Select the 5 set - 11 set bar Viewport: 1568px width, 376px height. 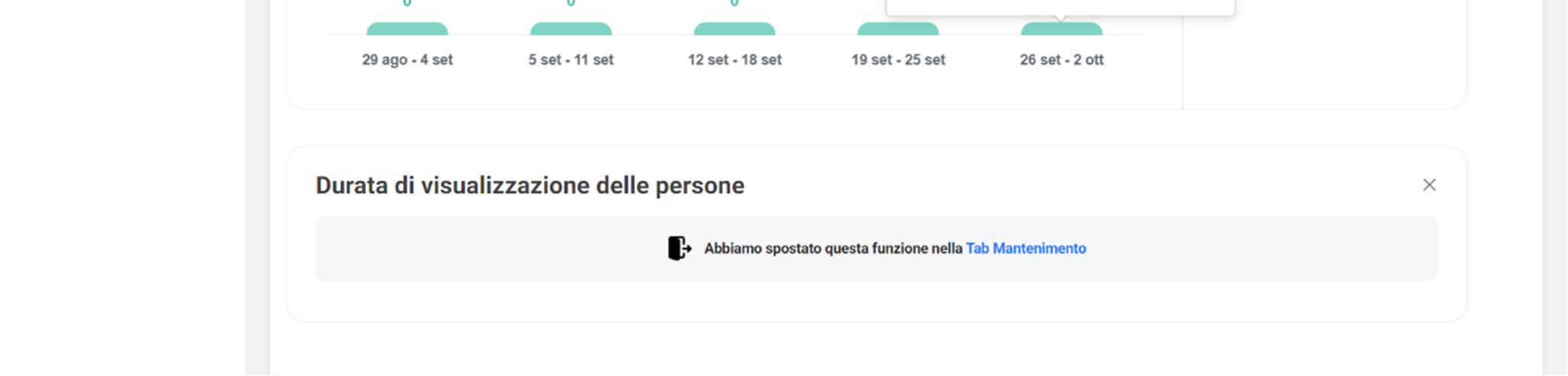pyautogui.click(x=571, y=29)
